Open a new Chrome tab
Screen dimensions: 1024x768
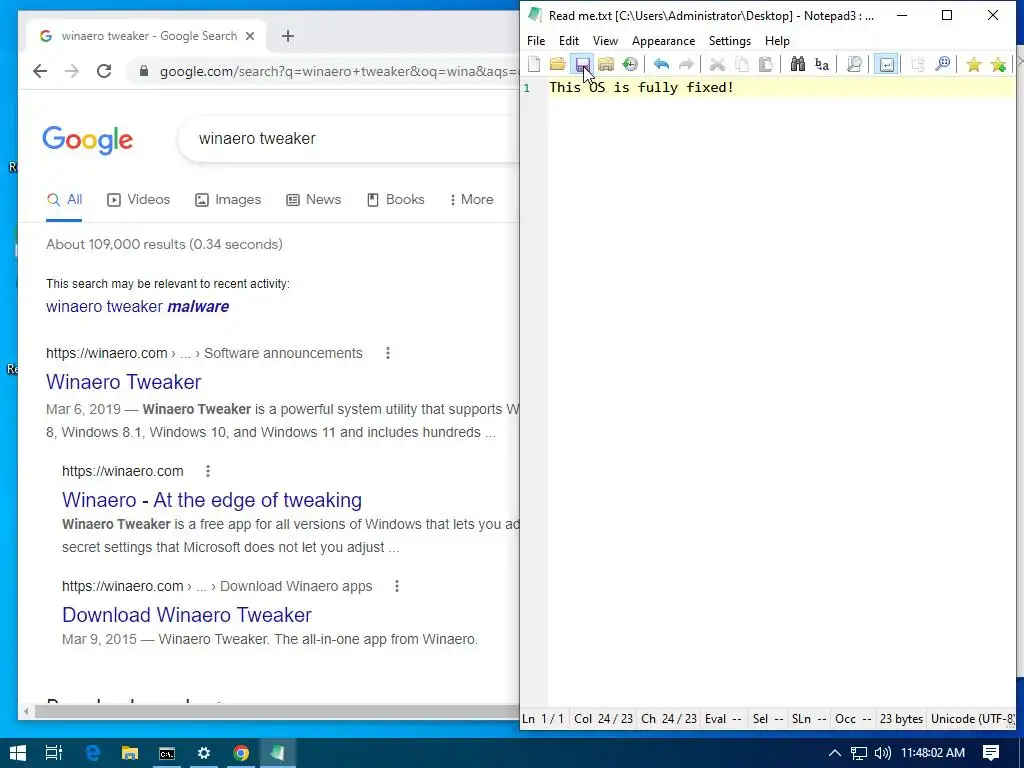coord(288,36)
